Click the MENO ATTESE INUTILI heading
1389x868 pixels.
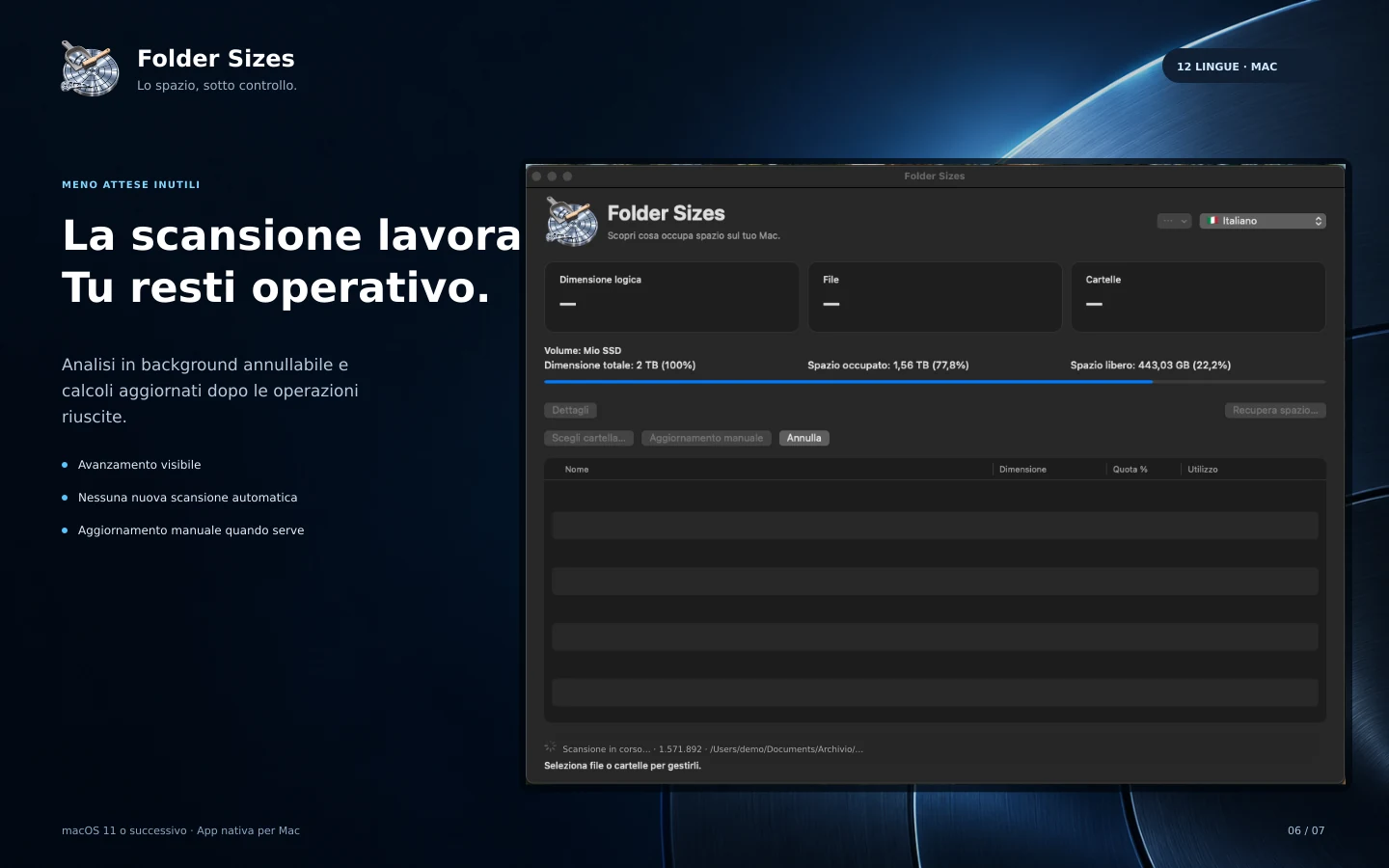coord(131,184)
